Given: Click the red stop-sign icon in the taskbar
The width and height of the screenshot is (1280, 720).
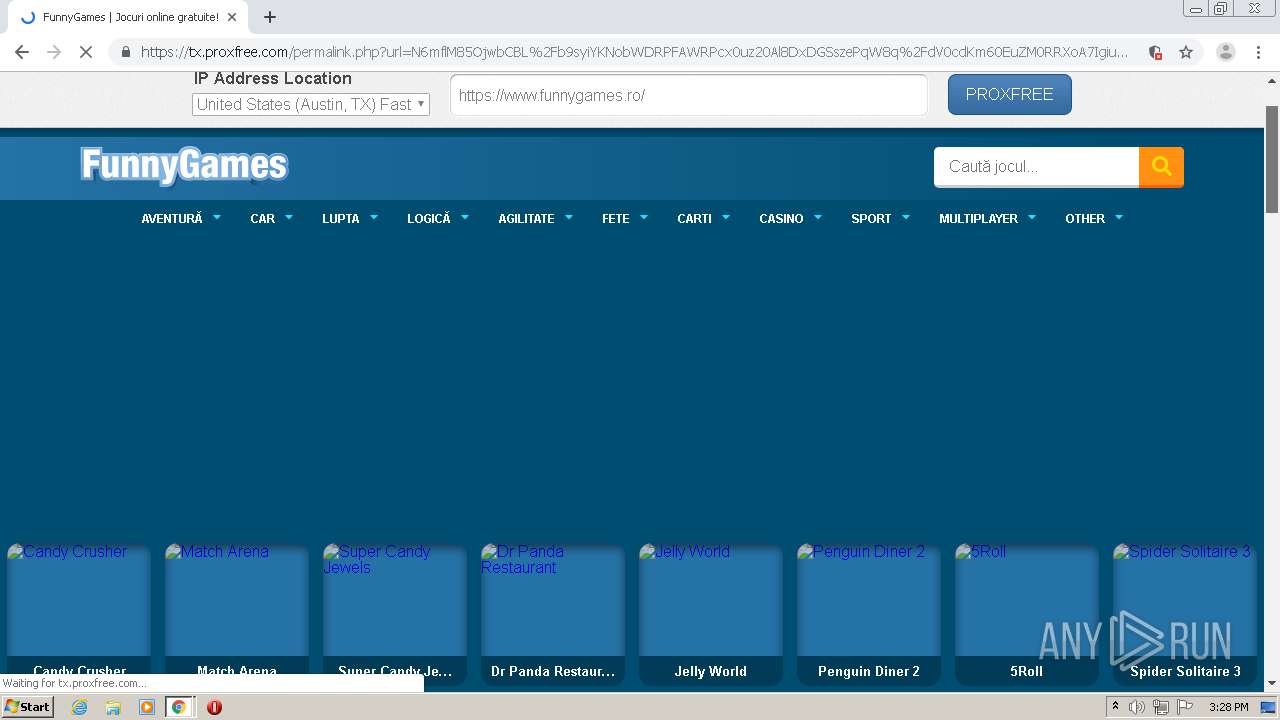Looking at the screenshot, I should click(x=214, y=707).
